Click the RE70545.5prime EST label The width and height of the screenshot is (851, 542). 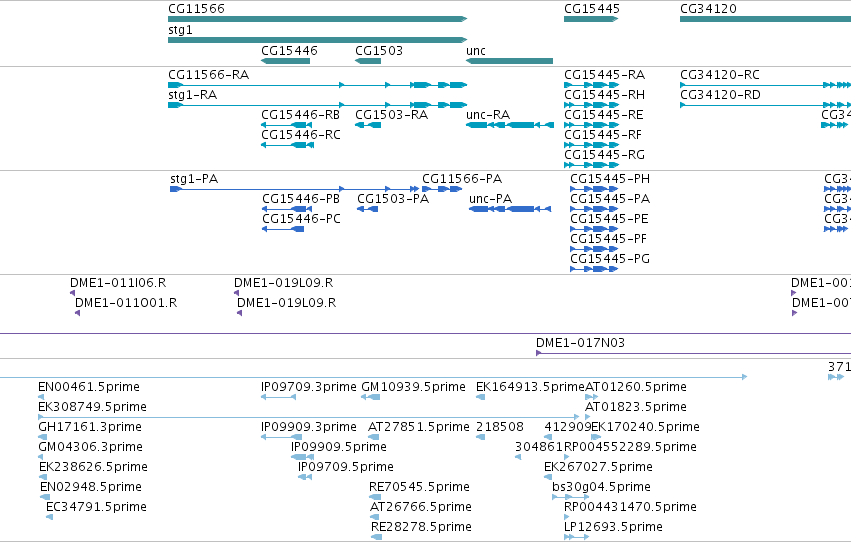[x=419, y=488]
